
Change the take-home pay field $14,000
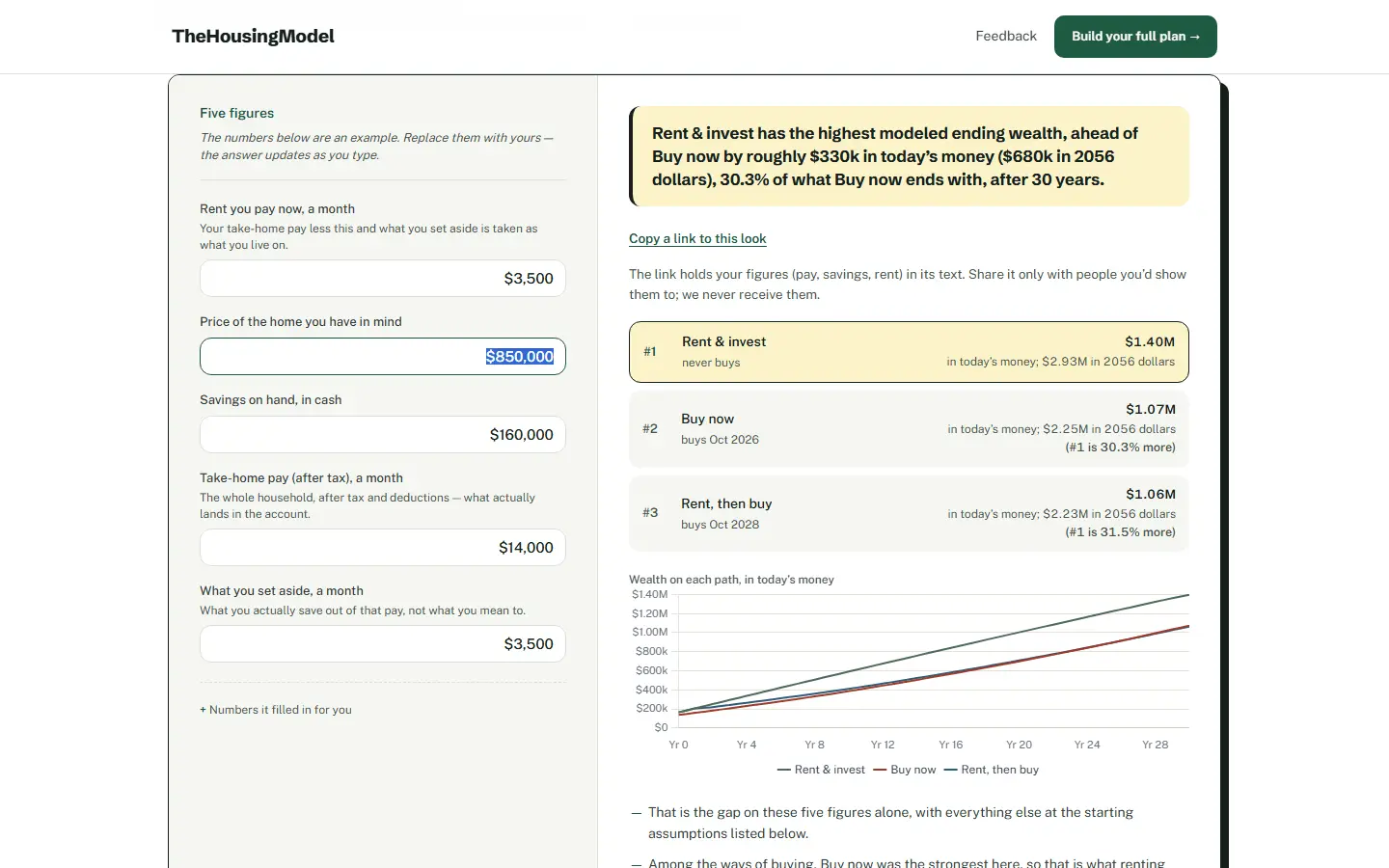383,548
